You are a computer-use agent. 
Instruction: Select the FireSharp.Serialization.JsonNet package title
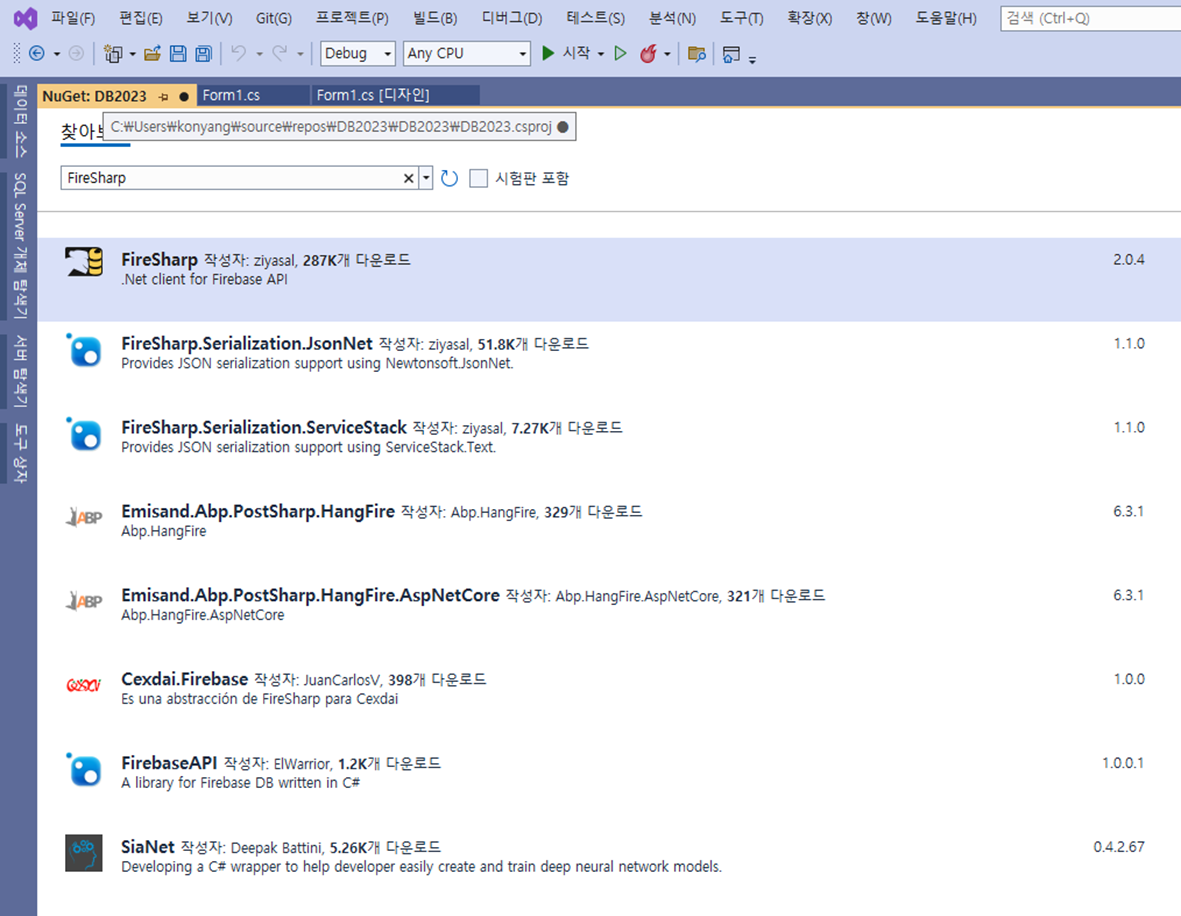(247, 344)
